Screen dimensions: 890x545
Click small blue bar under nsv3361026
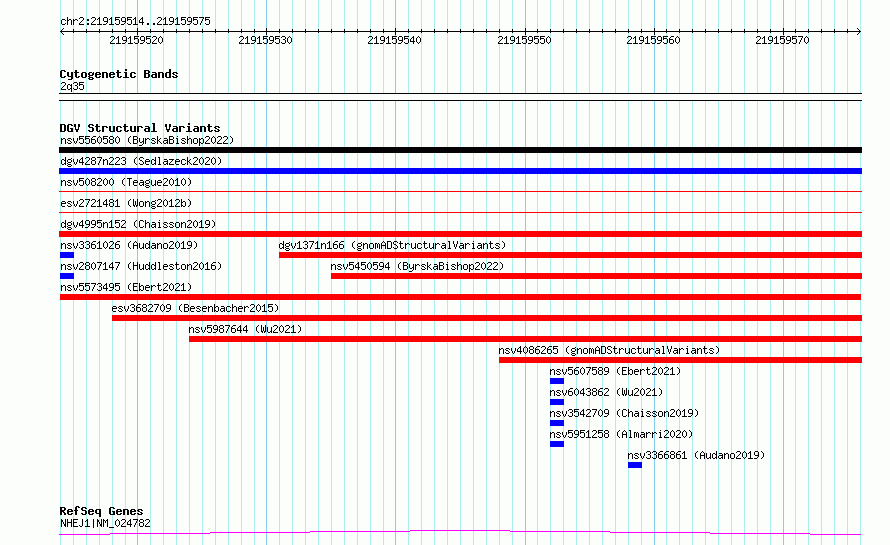pyautogui.click(x=67, y=255)
